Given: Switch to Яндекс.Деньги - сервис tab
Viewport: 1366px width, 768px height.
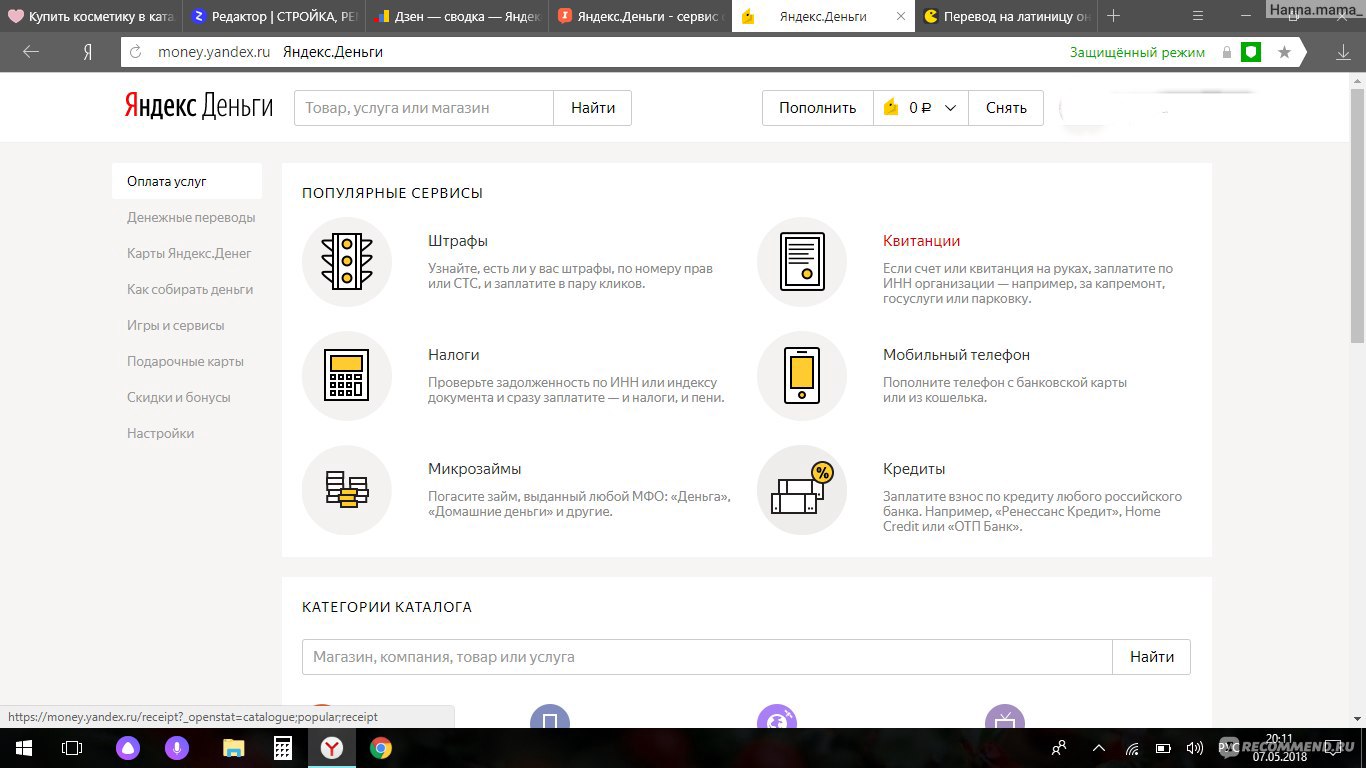Looking at the screenshot, I should (x=639, y=16).
